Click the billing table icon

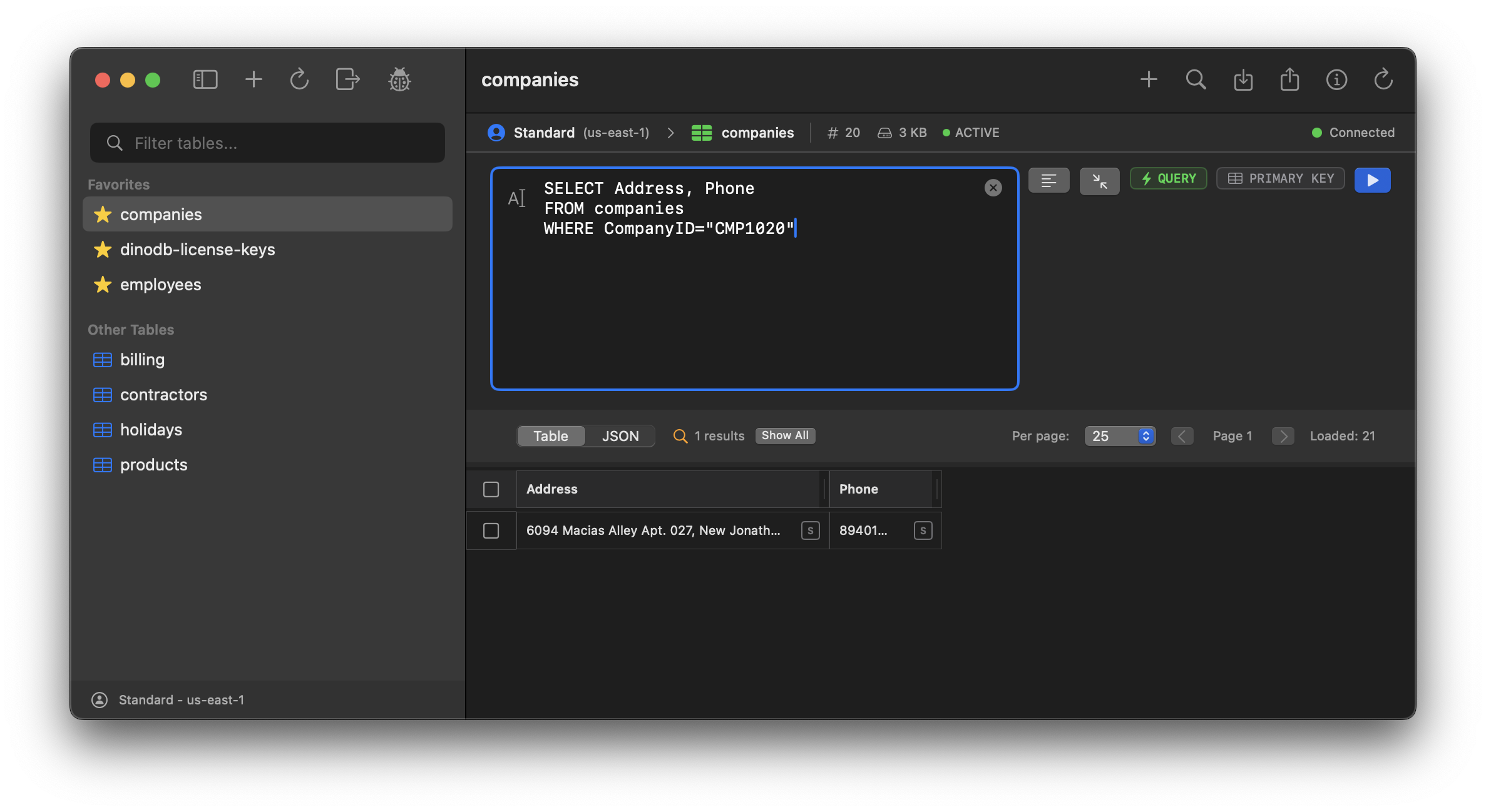103,360
